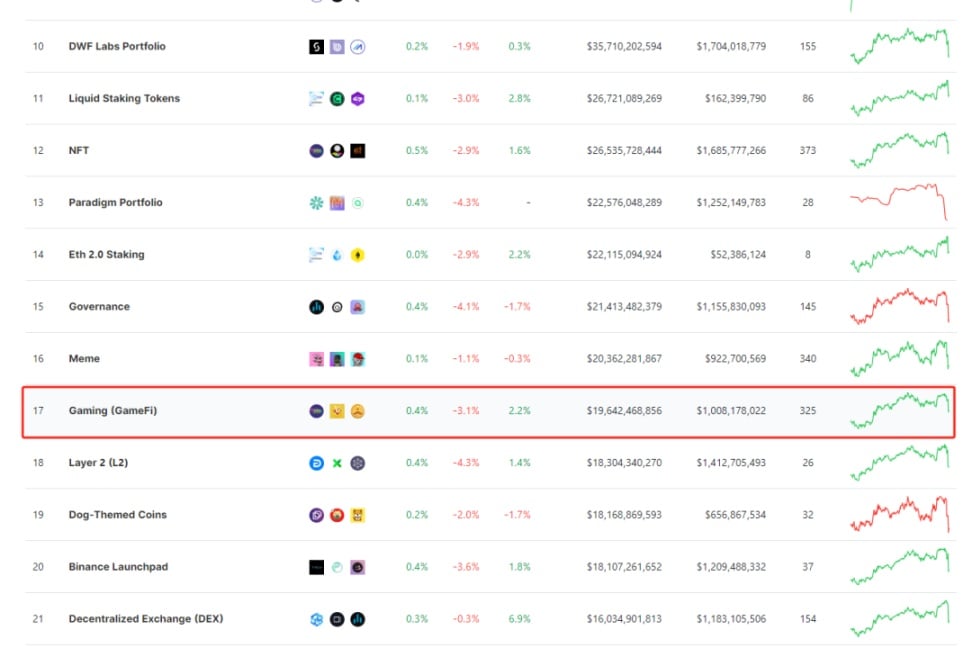Click the yellow dog icon in Dog-Themed Coins row
The width and height of the screenshot is (972, 648).
(357, 515)
